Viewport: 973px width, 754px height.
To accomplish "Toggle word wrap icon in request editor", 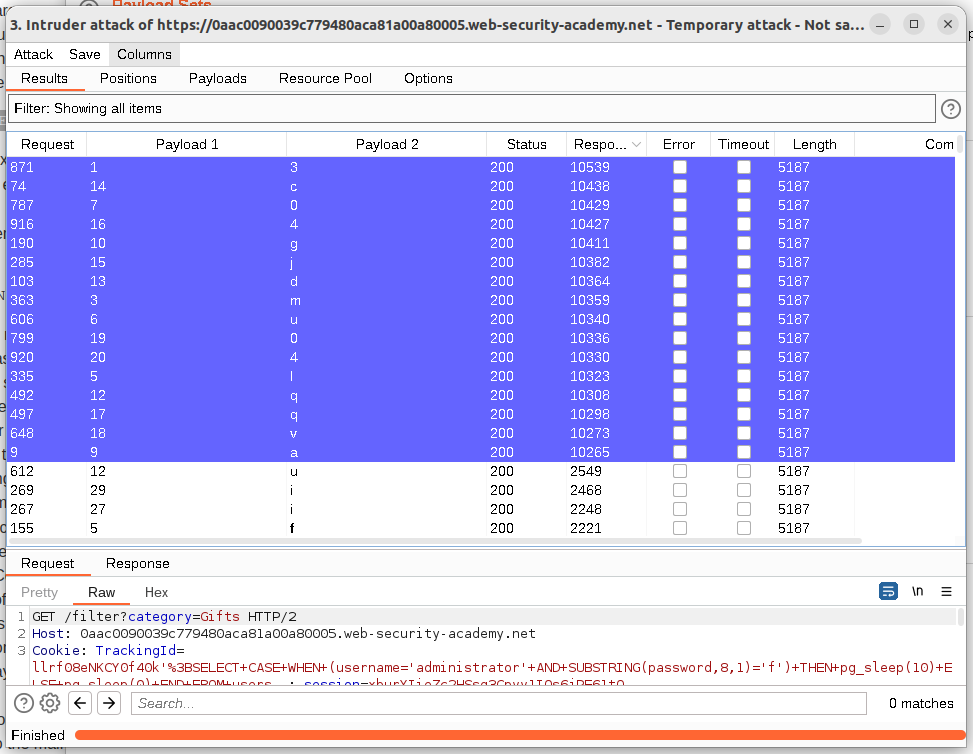I will click(888, 591).
